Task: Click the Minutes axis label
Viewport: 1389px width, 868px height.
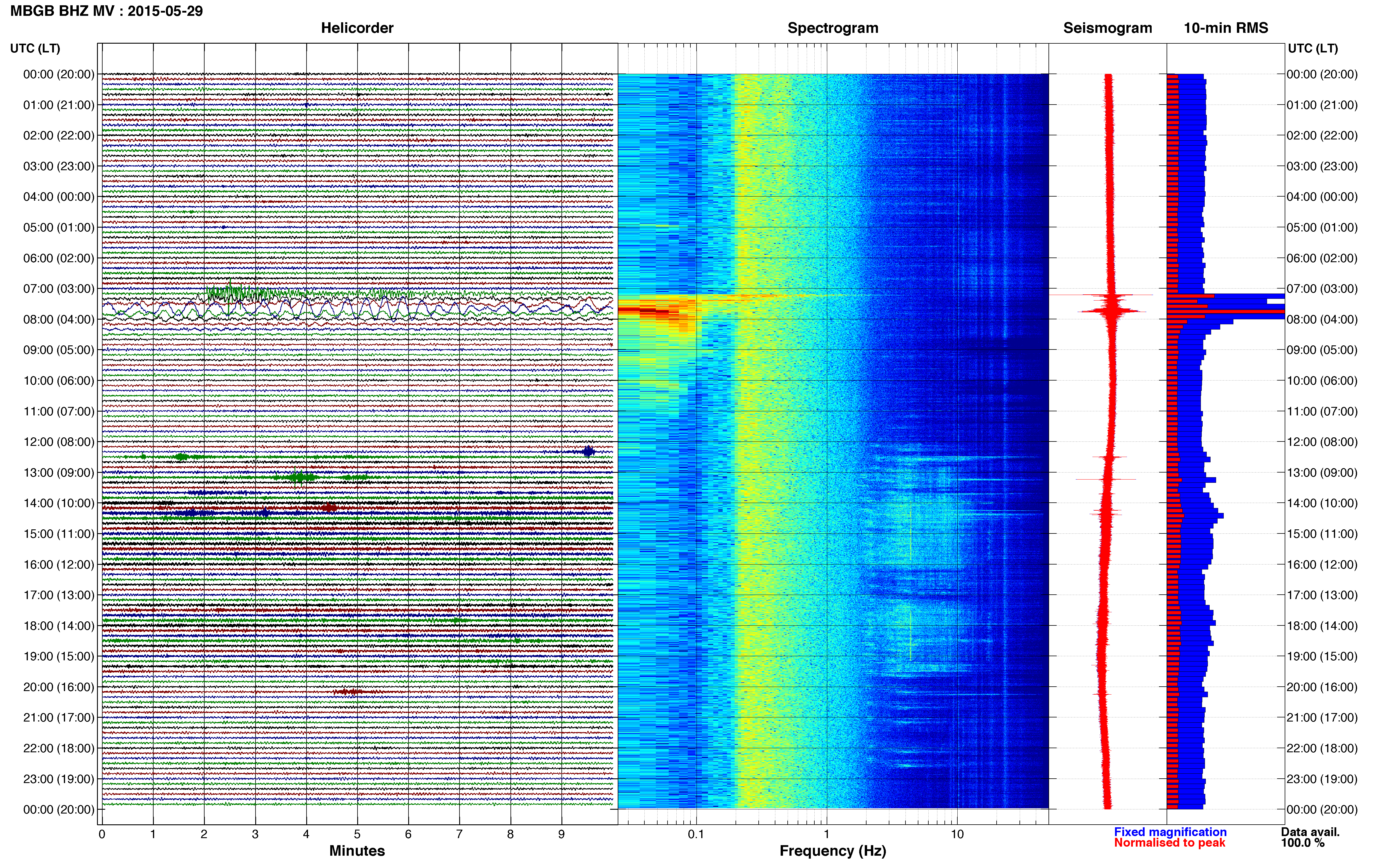Action: [x=357, y=851]
